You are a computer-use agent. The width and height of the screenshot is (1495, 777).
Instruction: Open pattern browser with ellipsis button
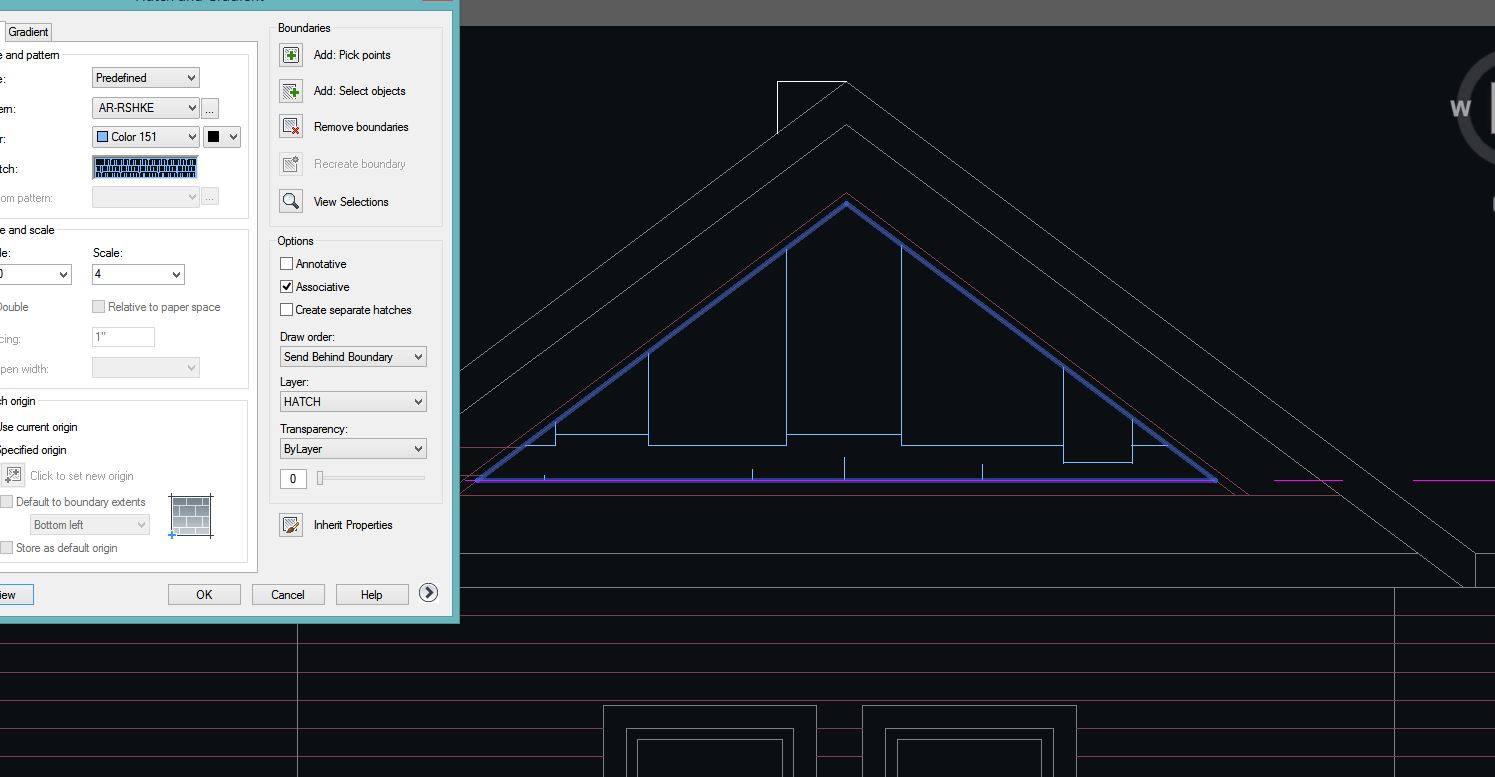(x=210, y=108)
